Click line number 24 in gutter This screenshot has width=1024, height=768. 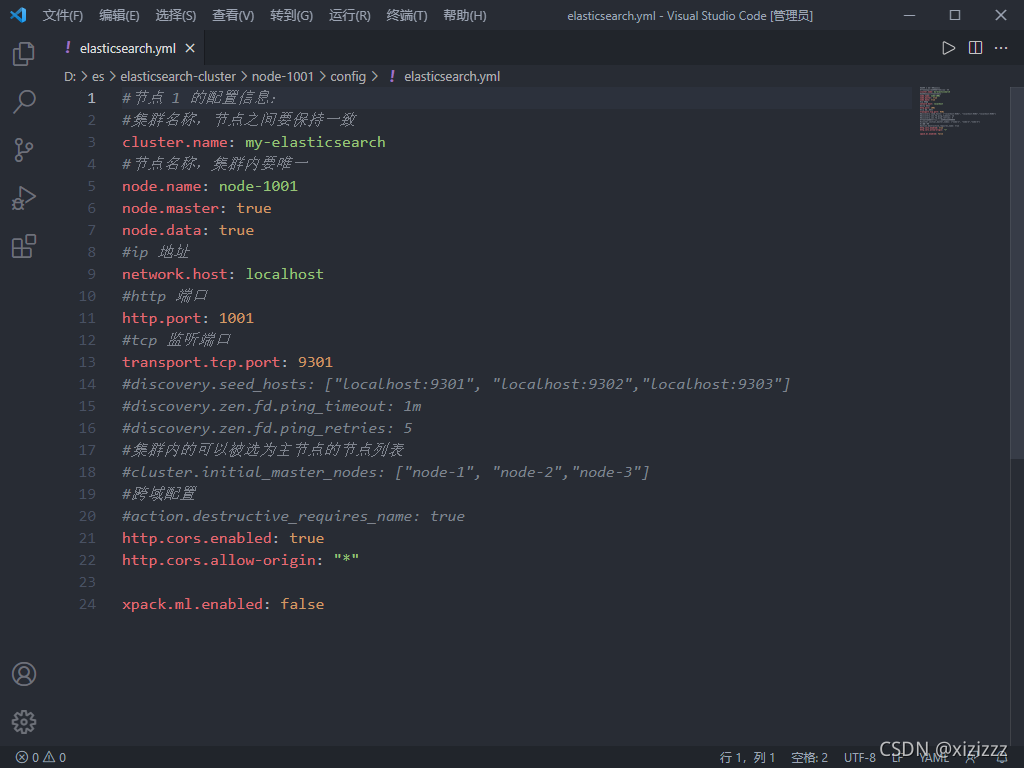[x=87, y=604]
